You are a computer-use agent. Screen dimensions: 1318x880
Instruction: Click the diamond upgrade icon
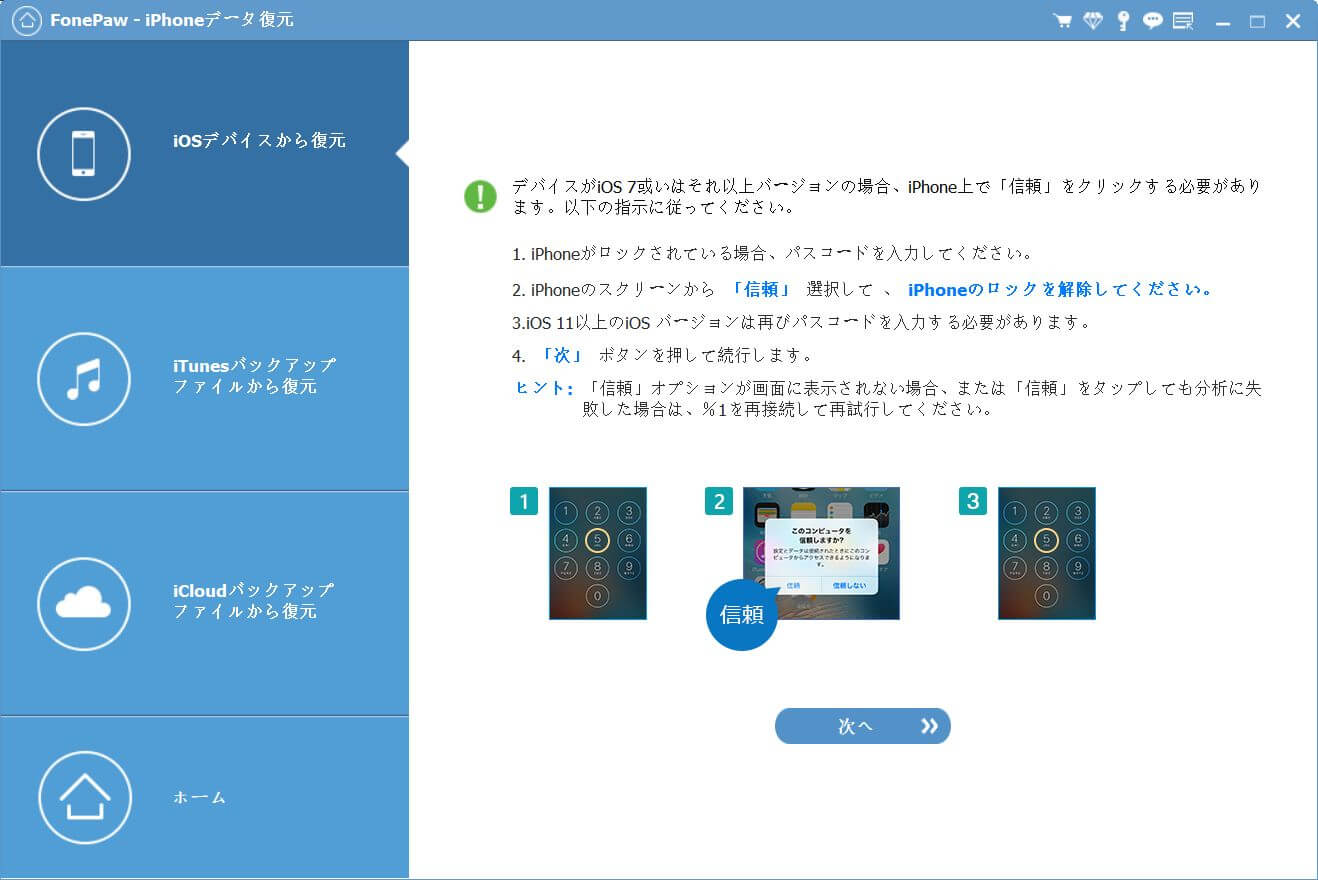(1093, 21)
